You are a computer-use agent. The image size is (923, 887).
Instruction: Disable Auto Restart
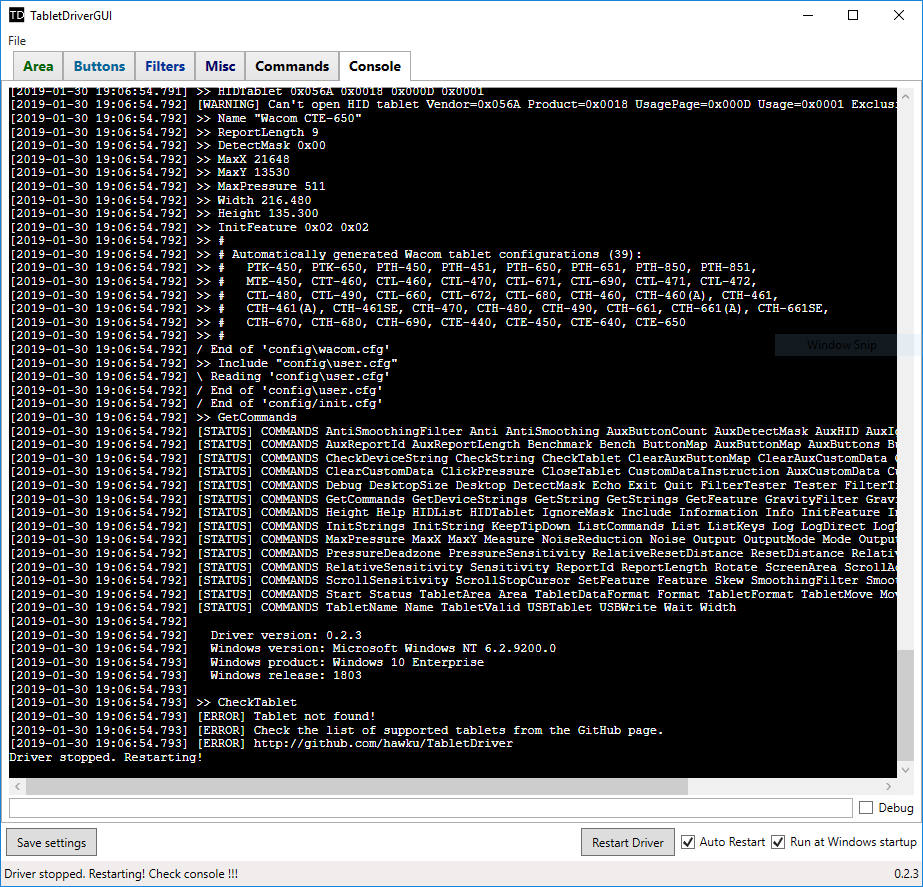click(x=688, y=842)
